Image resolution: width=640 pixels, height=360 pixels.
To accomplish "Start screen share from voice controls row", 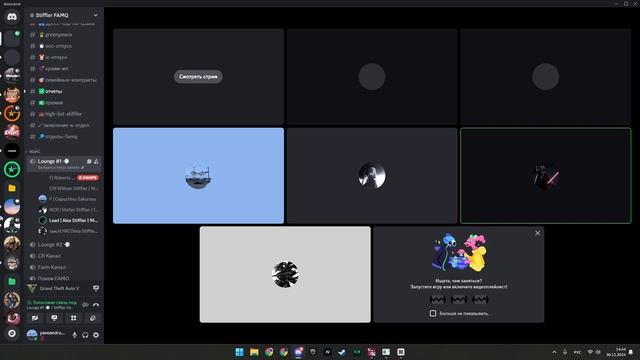I will pos(54,318).
